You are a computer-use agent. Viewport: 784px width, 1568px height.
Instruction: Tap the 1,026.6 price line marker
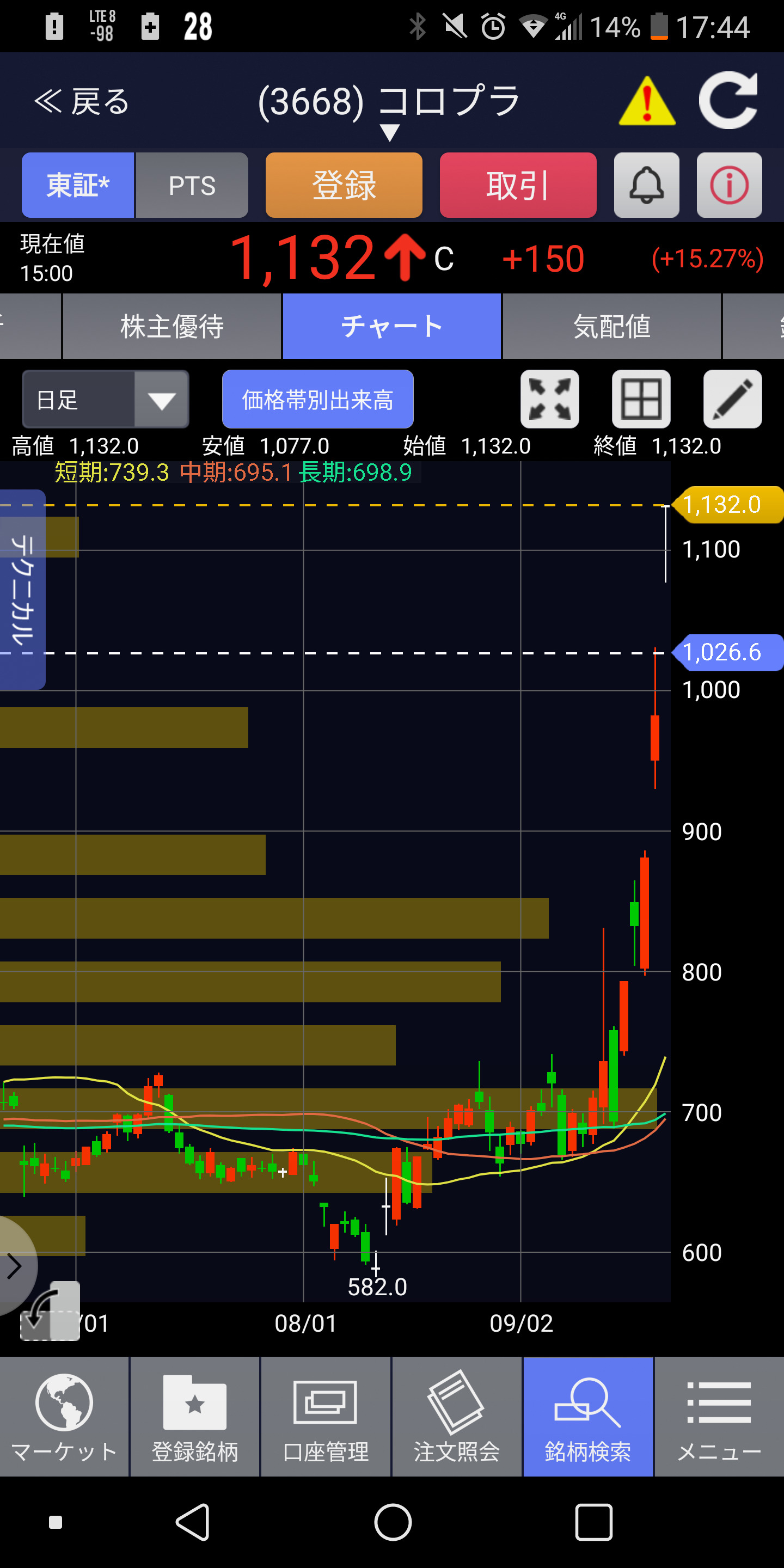point(727,653)
